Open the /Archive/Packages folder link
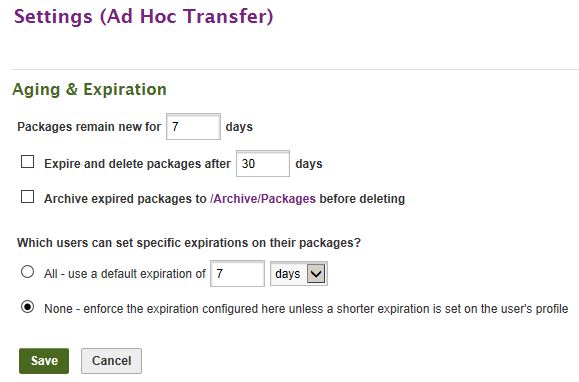579x382 pixels. (x=263, y=199)
